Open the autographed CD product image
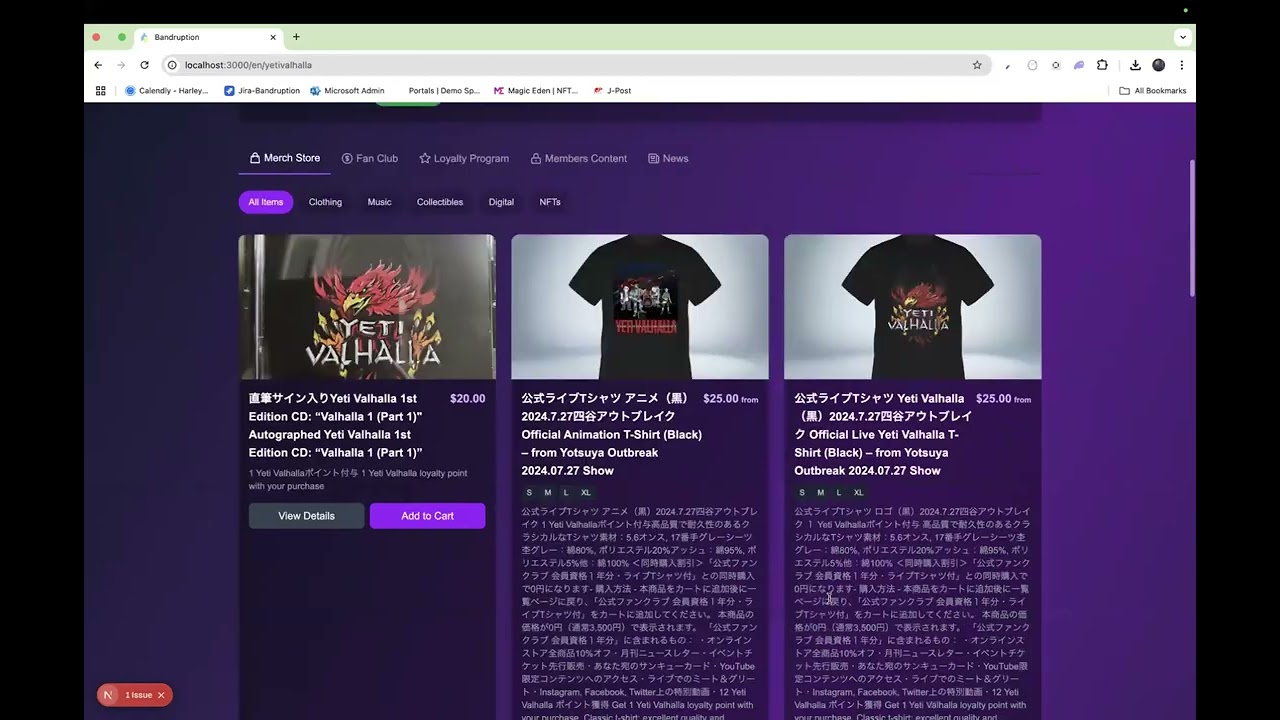The height and width of the screenshot is (720, 1280). [x=367, y=307]
